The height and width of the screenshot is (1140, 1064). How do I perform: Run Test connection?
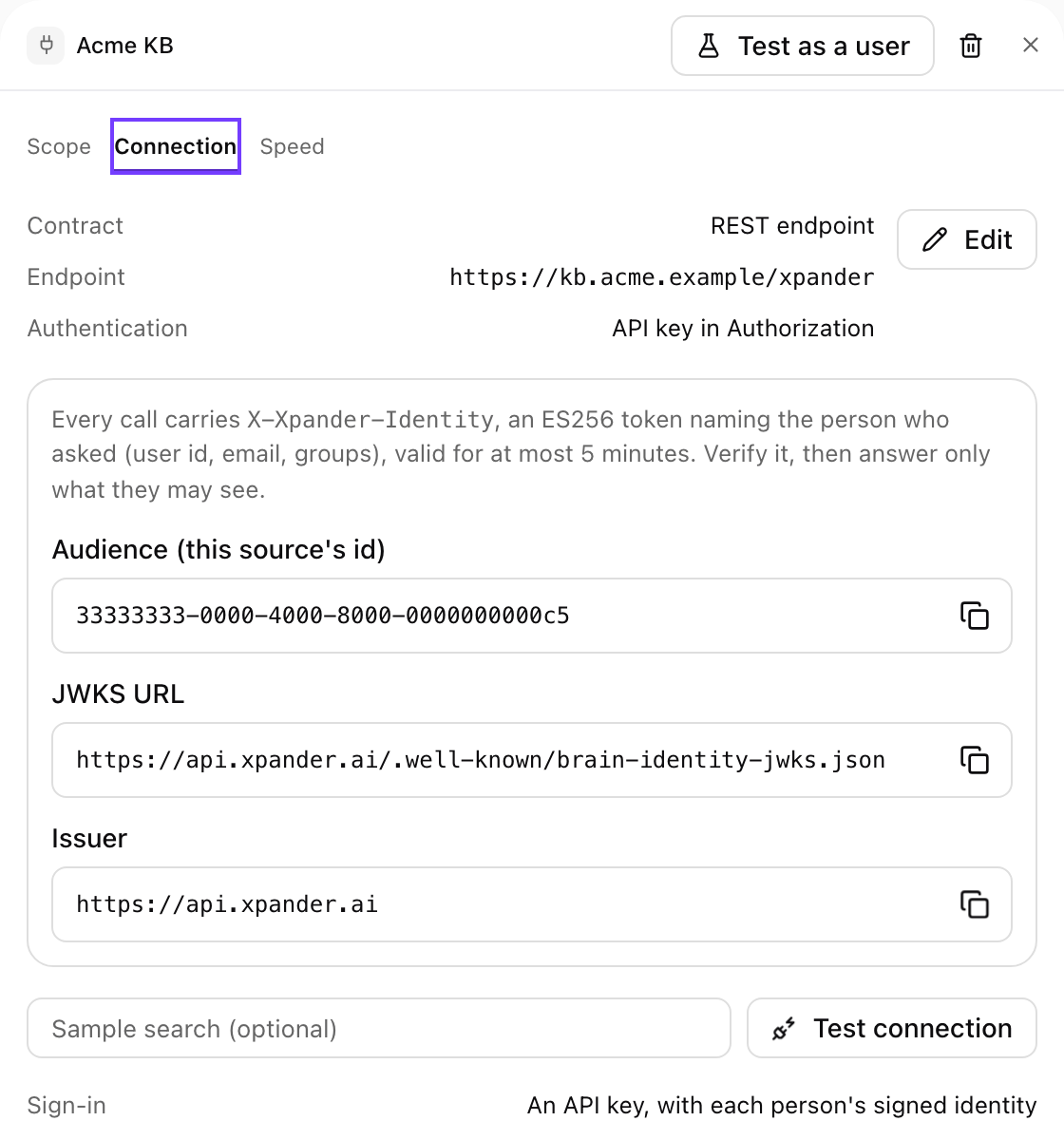892,1028
